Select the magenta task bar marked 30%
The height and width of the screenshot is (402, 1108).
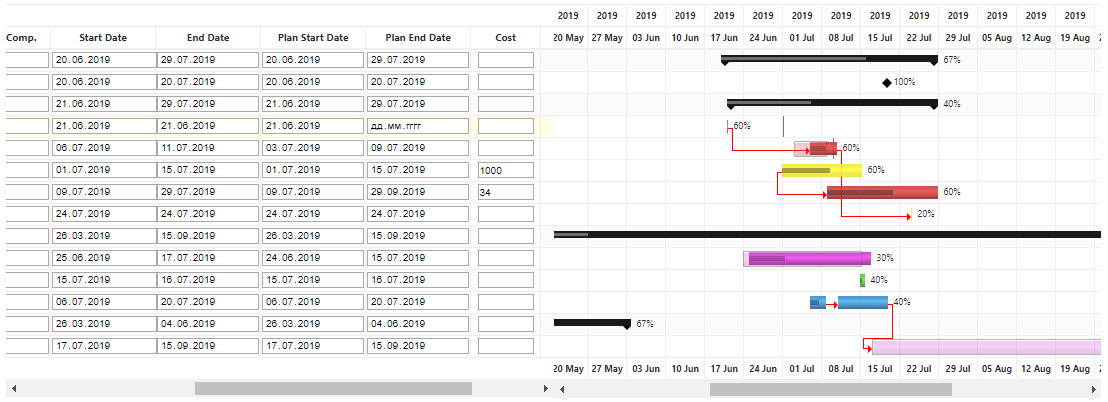point(810,259)
